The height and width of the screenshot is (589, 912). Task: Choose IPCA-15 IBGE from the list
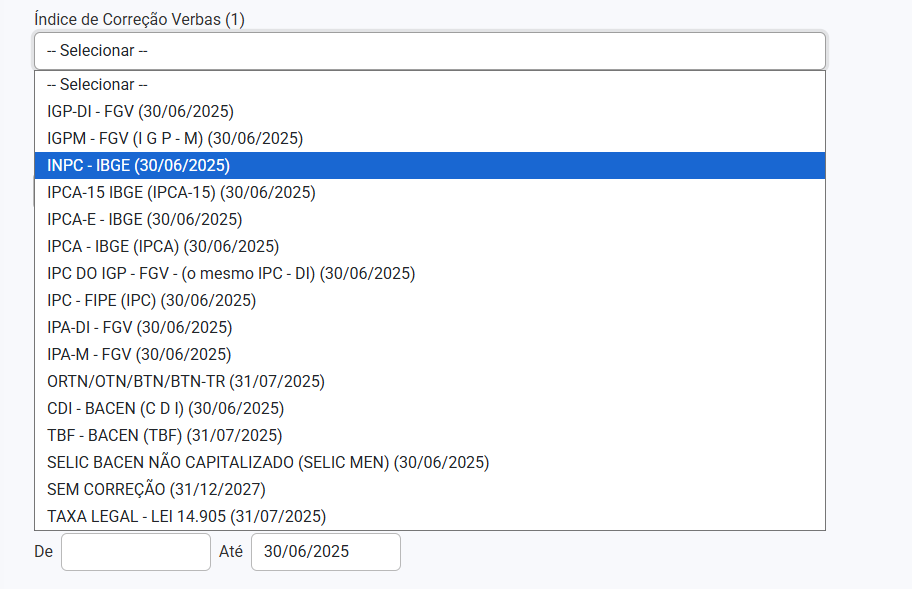tap(181, 192)
